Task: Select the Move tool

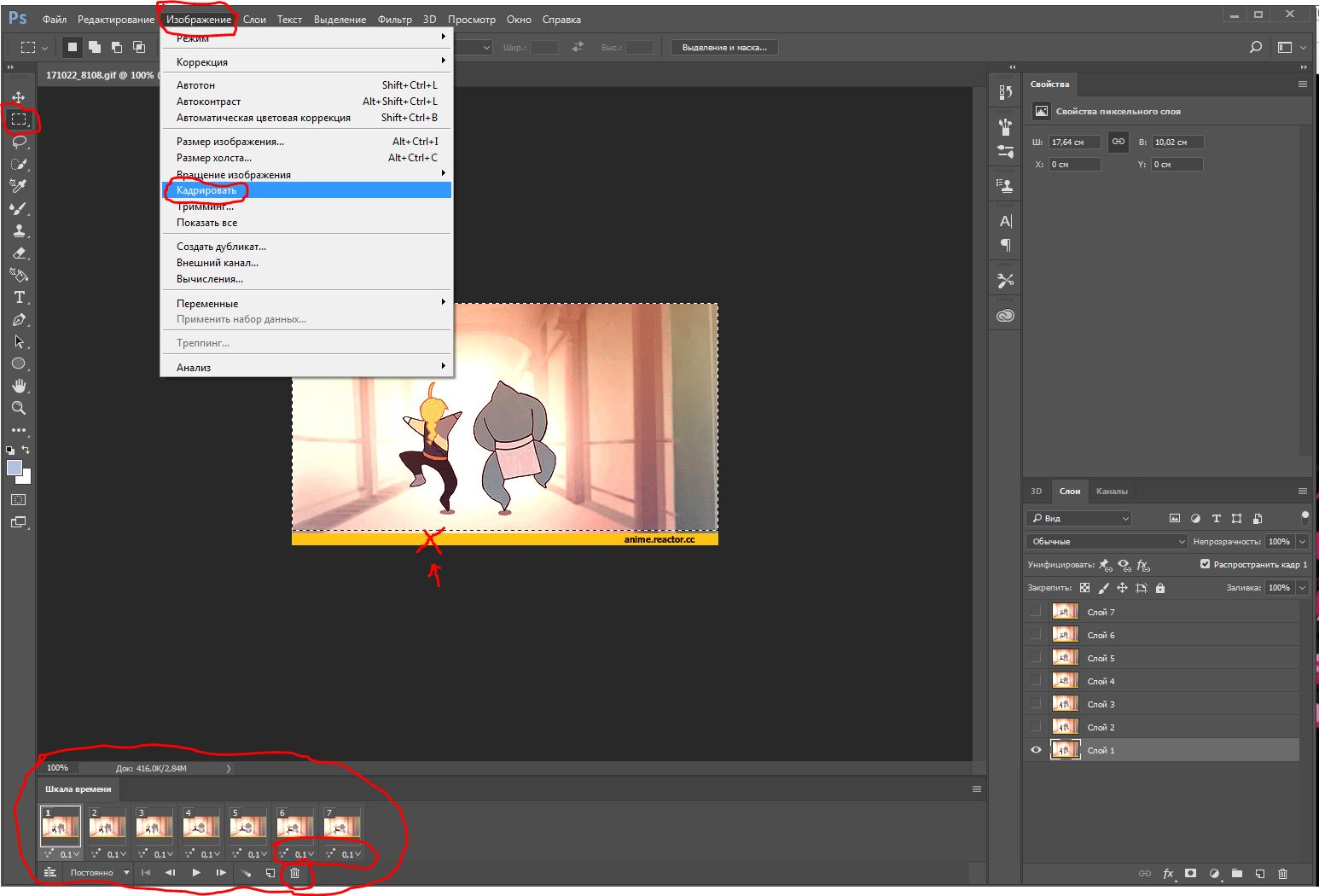Action: tap(18, 97)
